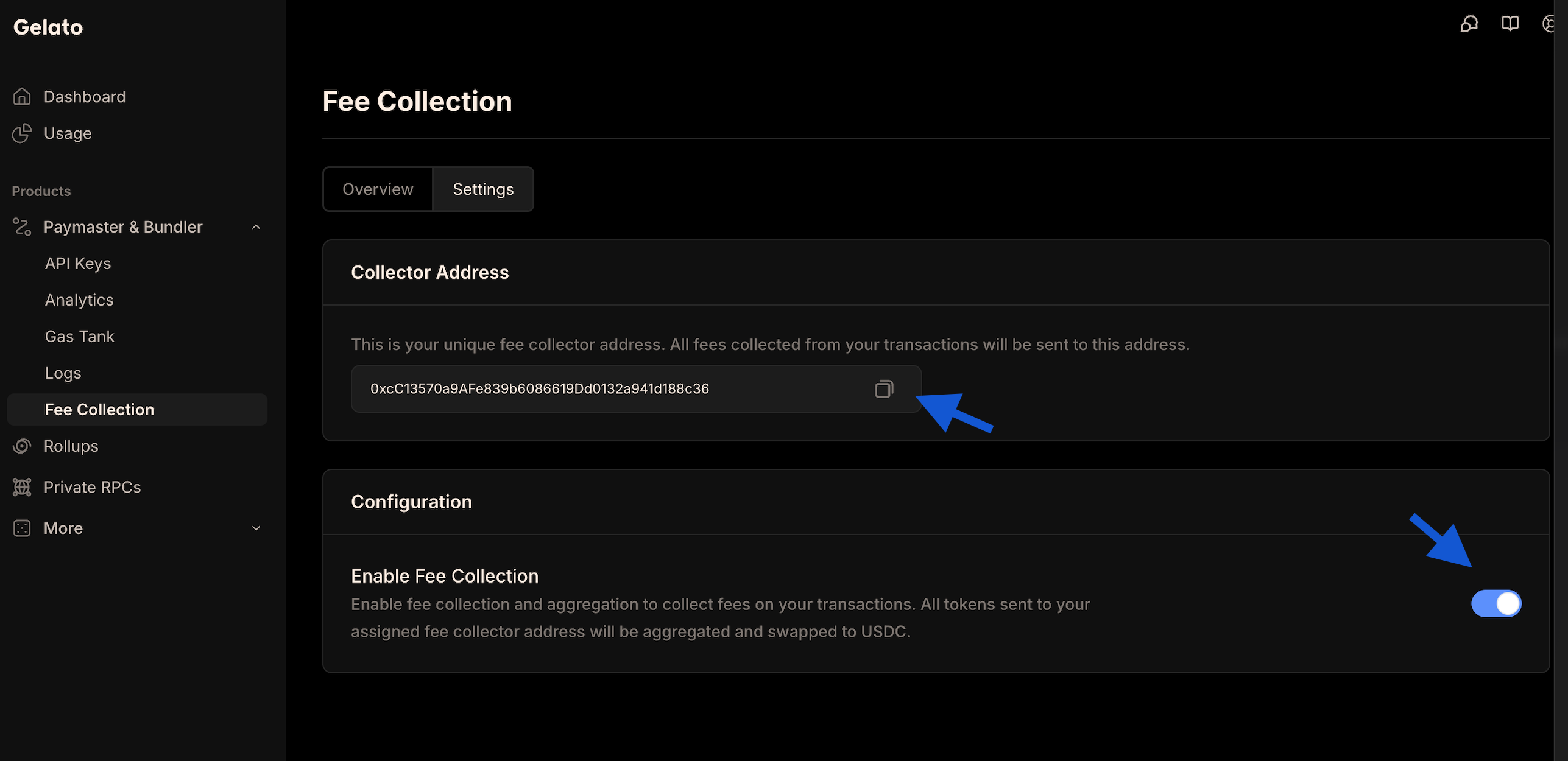
Task: Collapse the Paymaster & Bundler section
Action: (256, 226)
